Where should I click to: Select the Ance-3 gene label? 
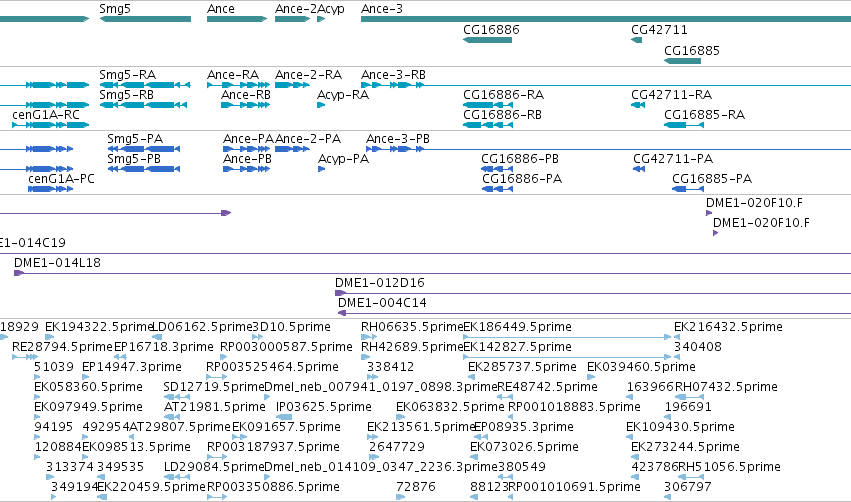click(x=382, y=9)
